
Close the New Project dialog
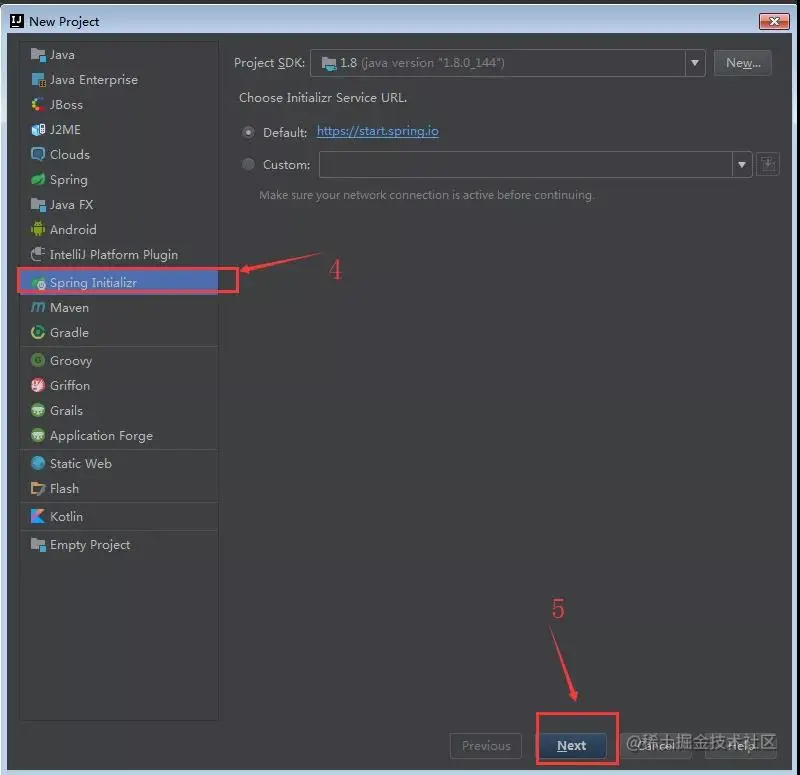point(773,21)
